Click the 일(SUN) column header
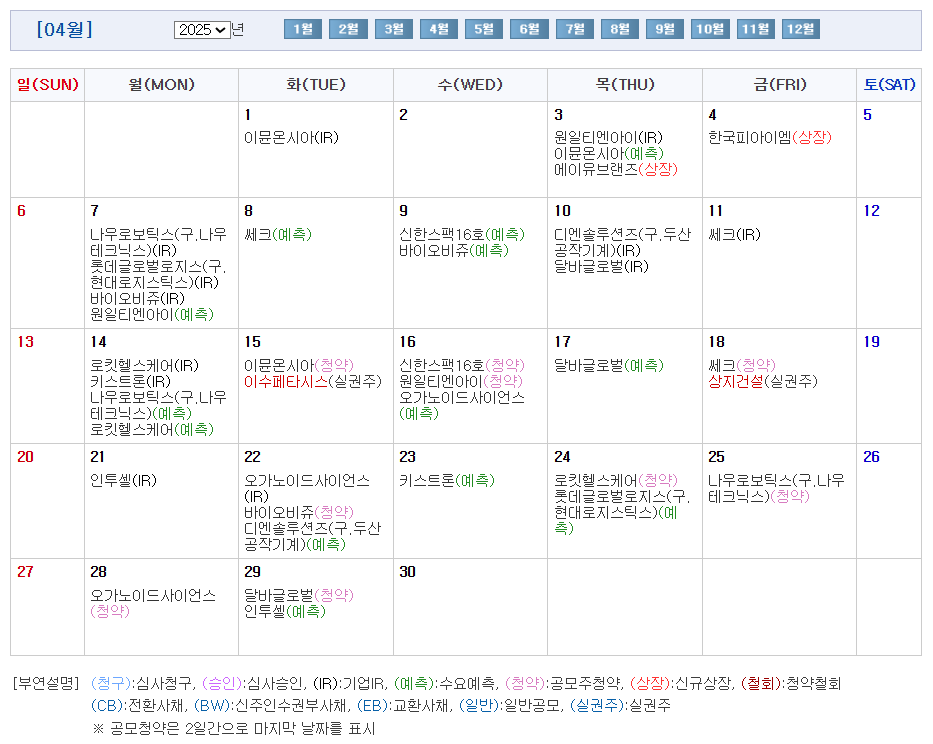 click(x=48, y=85)
